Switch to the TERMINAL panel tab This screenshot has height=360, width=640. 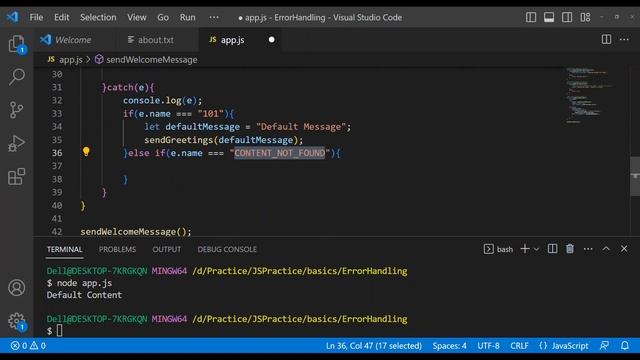64,249
